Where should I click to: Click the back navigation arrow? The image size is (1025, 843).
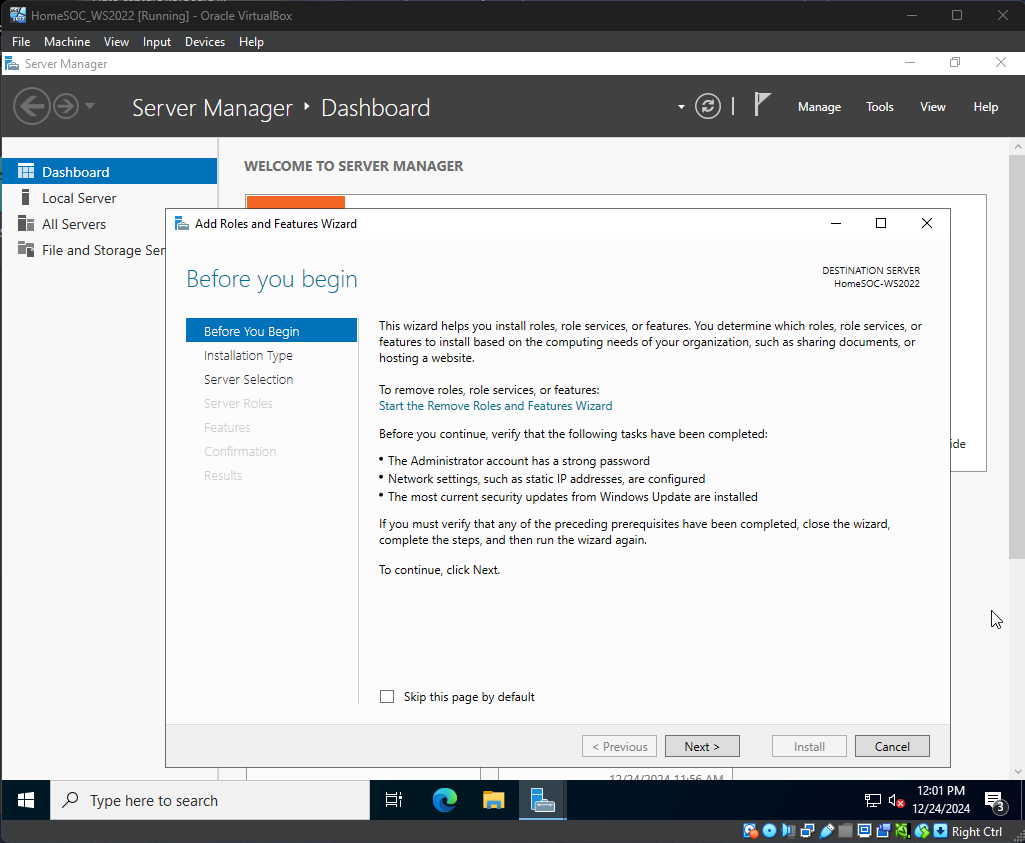31,106
